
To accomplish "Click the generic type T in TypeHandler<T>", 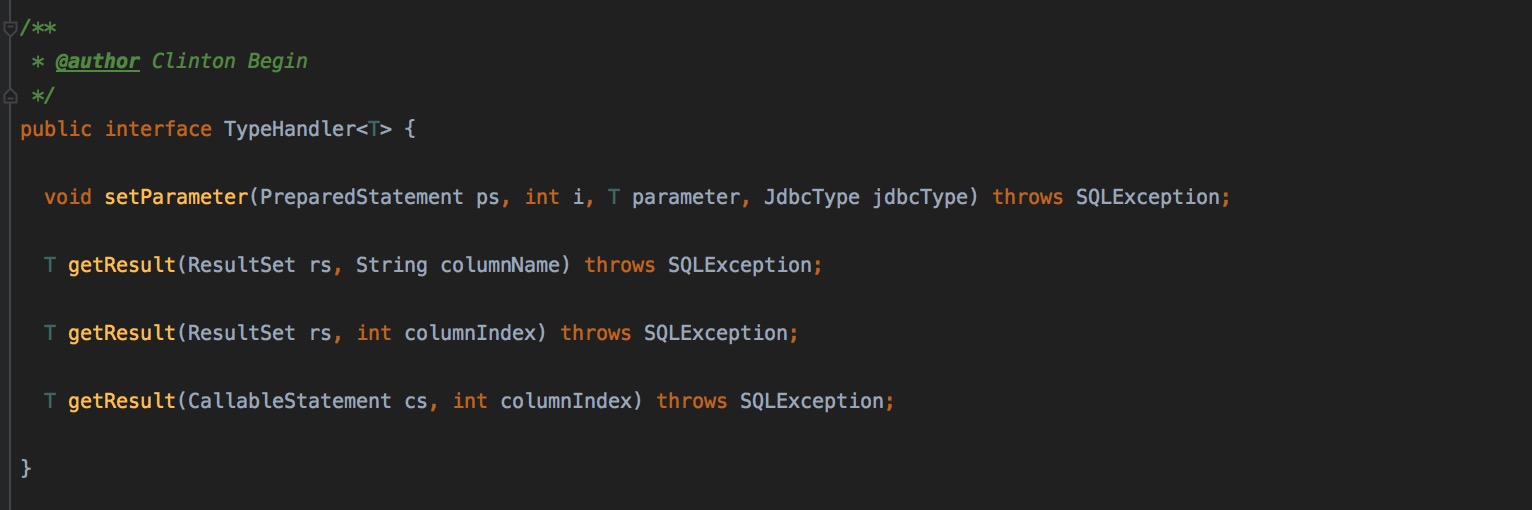I will 374,129.
